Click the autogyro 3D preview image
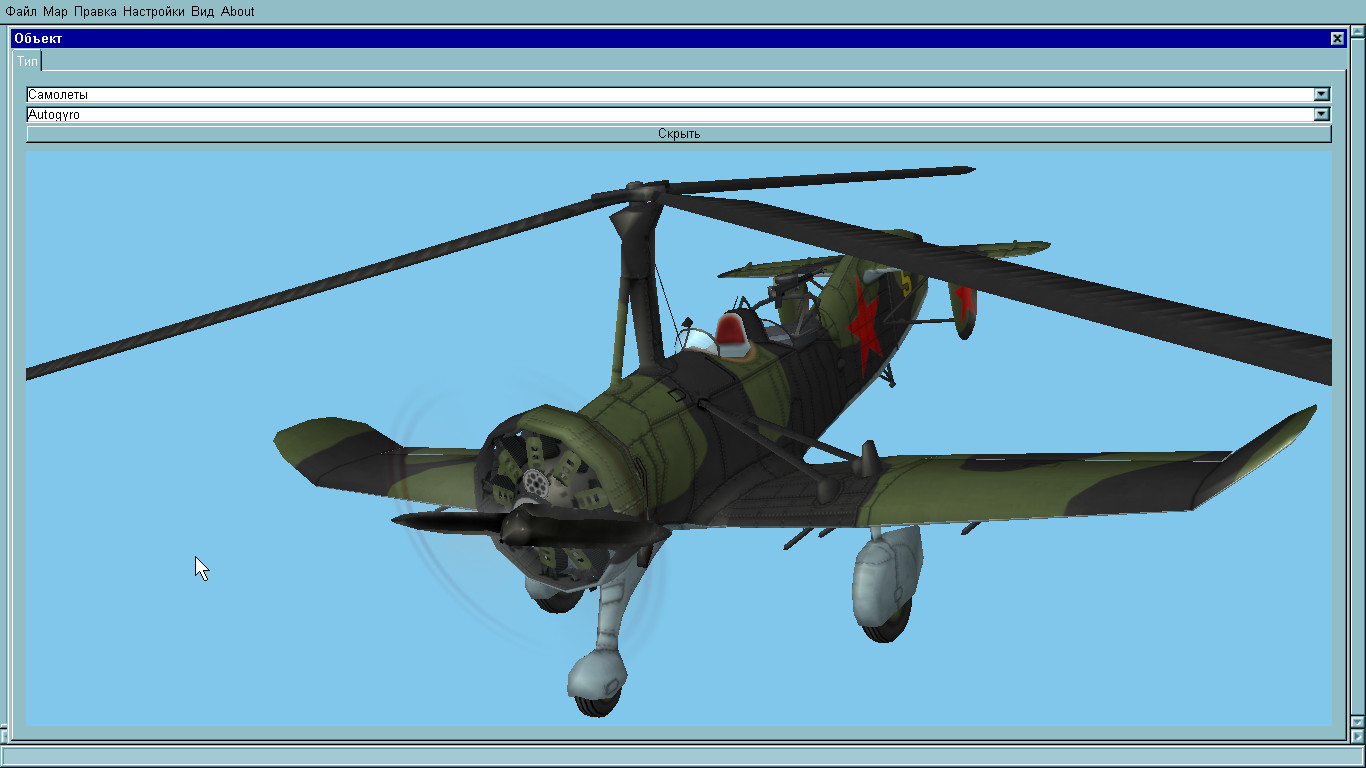 679,438
